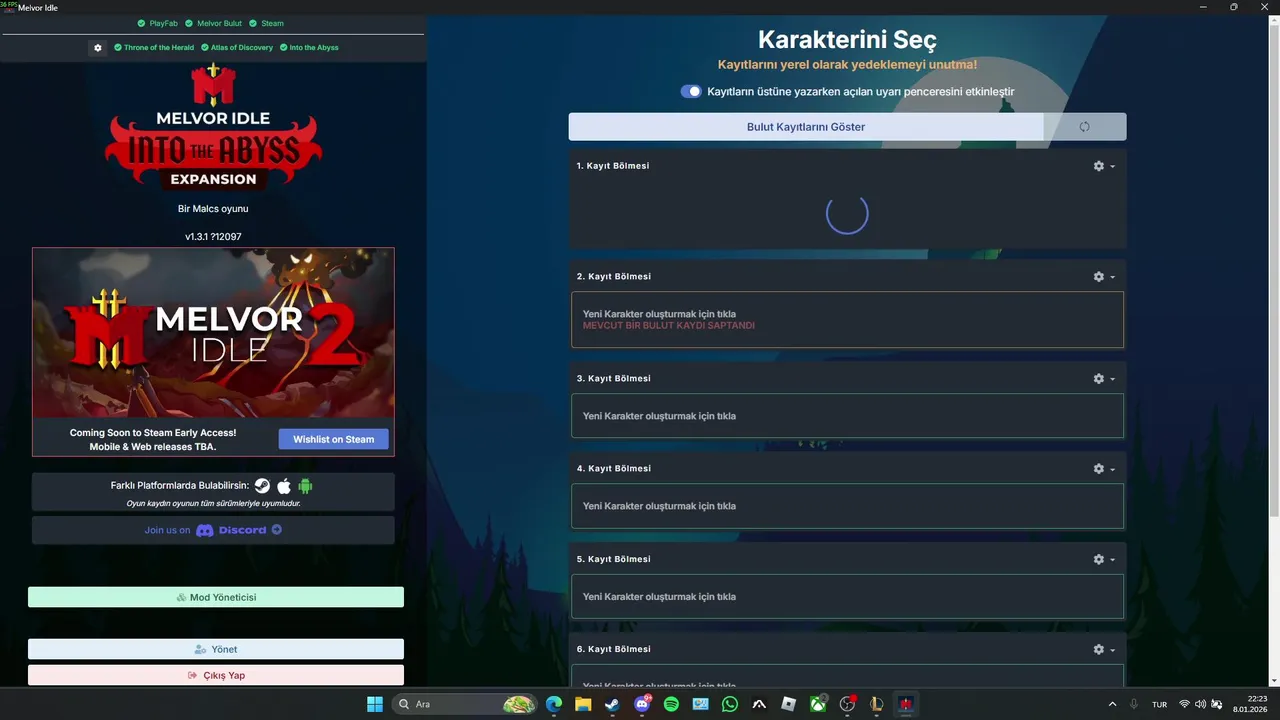The width and height of the screenshot is (1280, 720).
Task: Open Roblox from the taskbar
Action: click(x=788, y=704)
